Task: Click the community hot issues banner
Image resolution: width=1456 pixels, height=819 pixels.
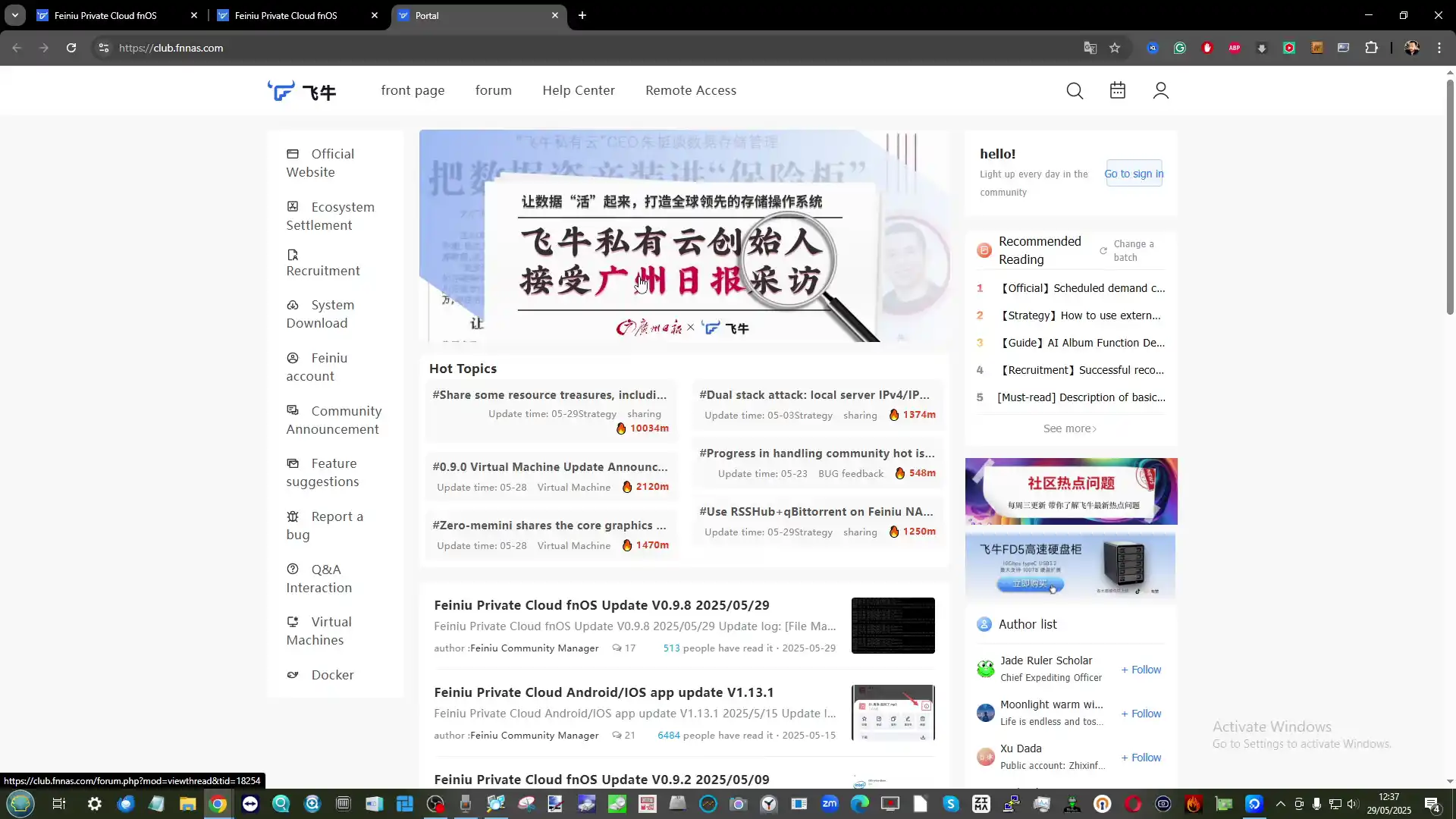Action: point(1071,491)
